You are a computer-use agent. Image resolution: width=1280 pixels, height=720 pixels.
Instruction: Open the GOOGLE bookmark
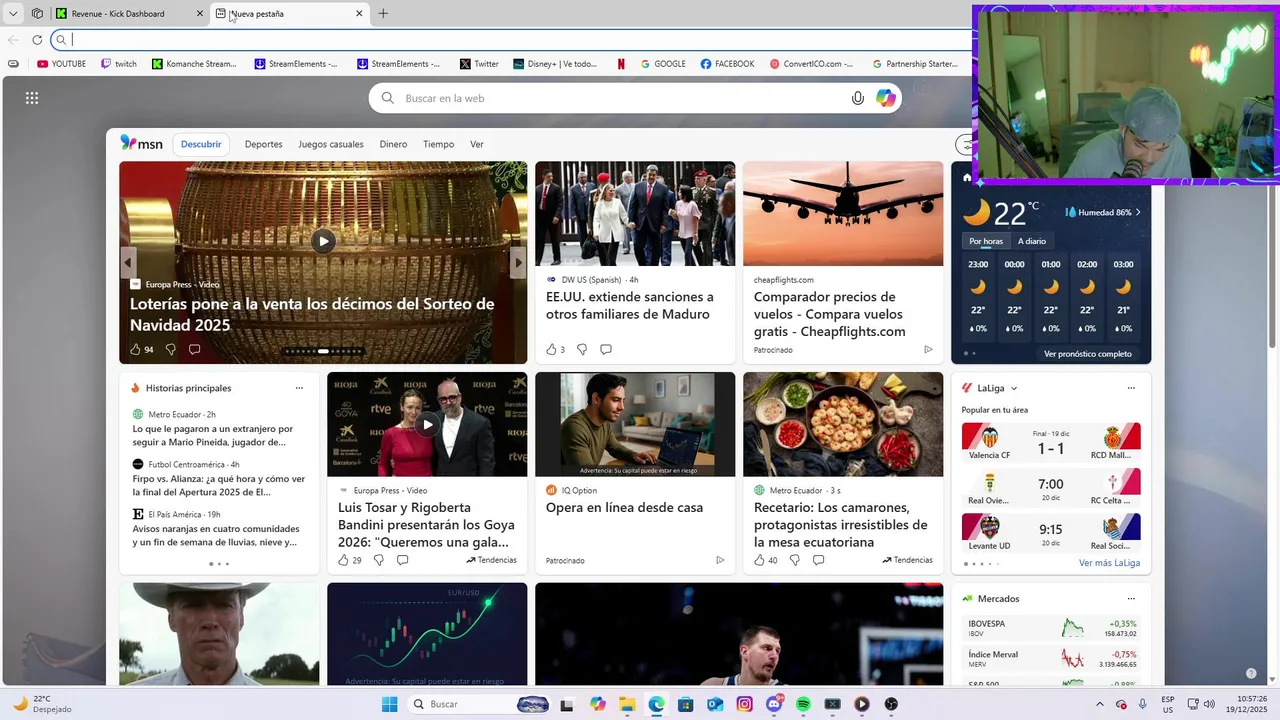click(x=663, y=64)
